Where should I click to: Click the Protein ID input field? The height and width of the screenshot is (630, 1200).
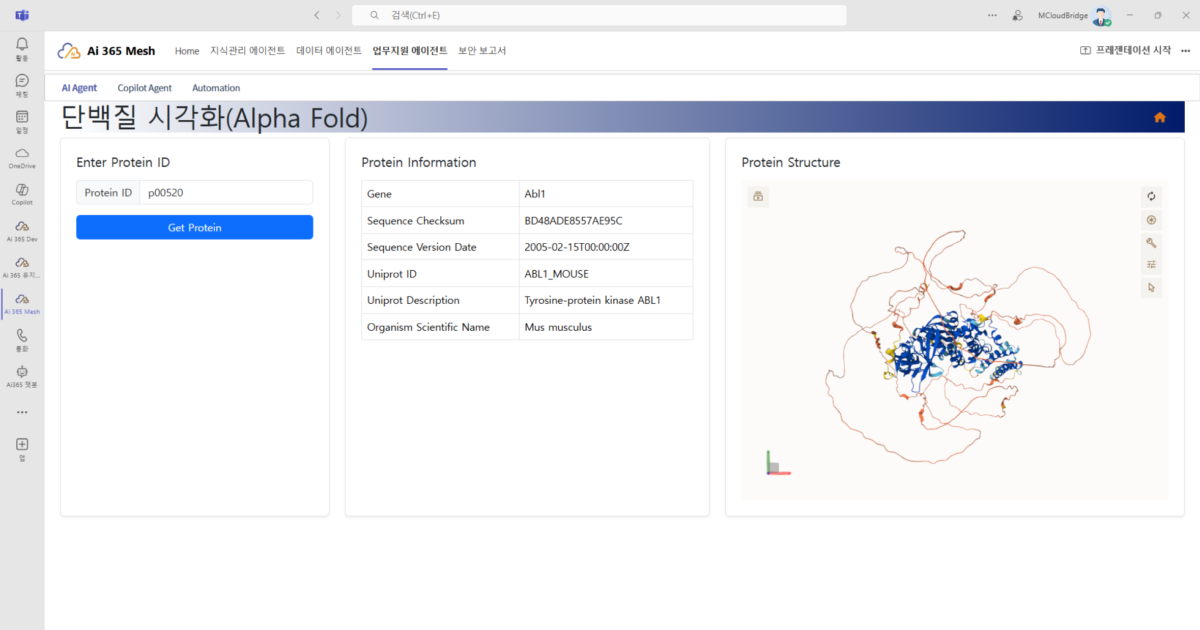pyautogui.click(x=226, y=193)
